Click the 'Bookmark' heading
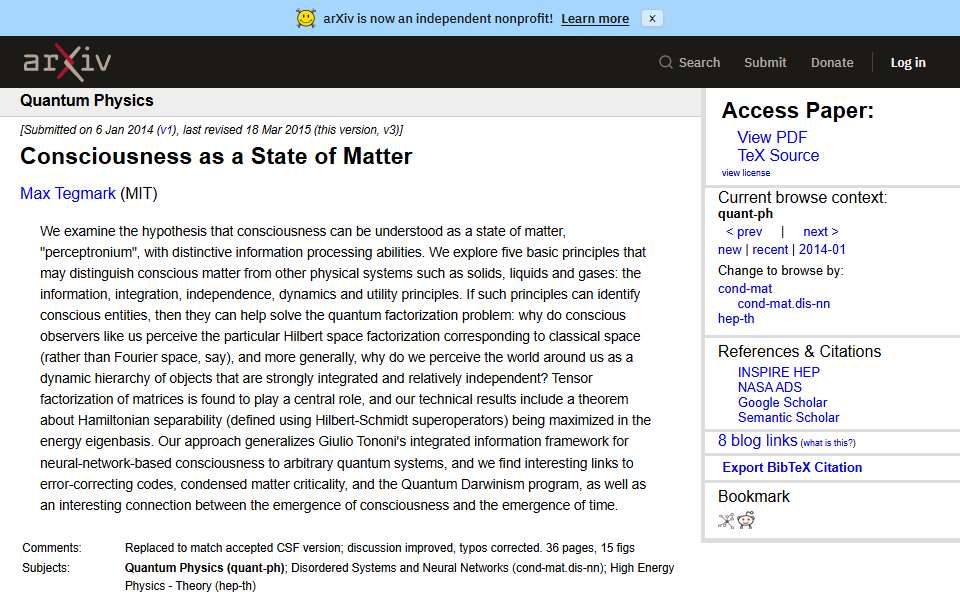960x600 pixels. tap(754, 497)
